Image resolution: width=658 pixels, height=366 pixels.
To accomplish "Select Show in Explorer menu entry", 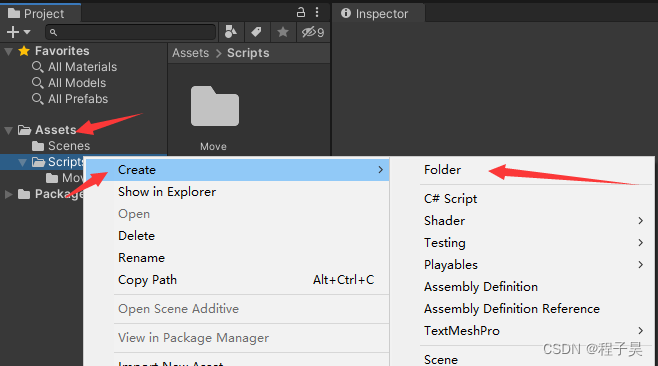I will coord(167,192).
